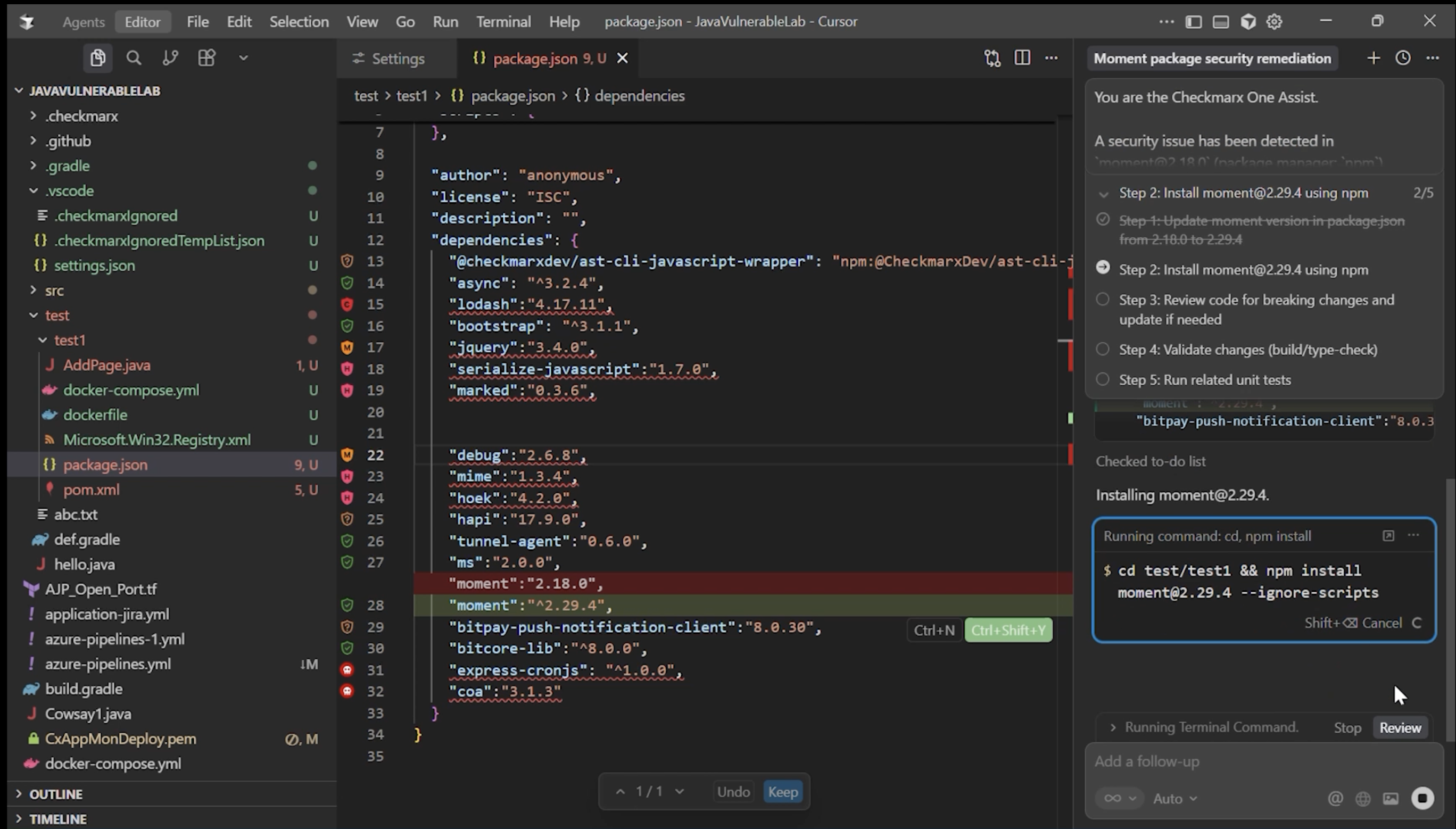
Task: Toggle the primary sidebar visibility
Action: click(x=1193, y=21)
